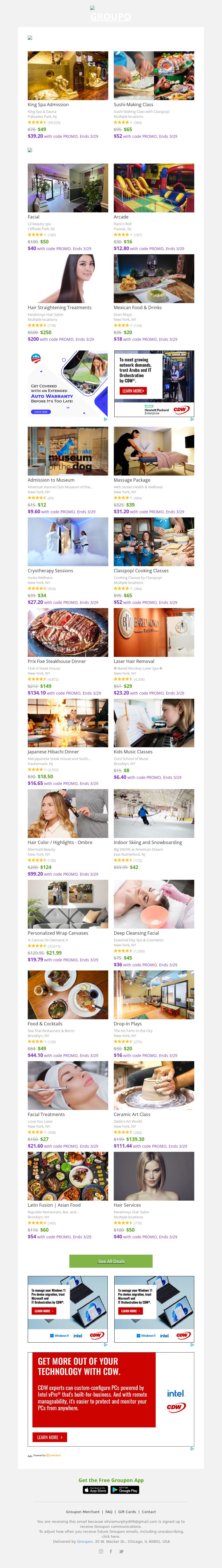This screenshot has width=222, height=1568.
Task: Tap the App Store download badge
Action: click(x=95, y=1490)
